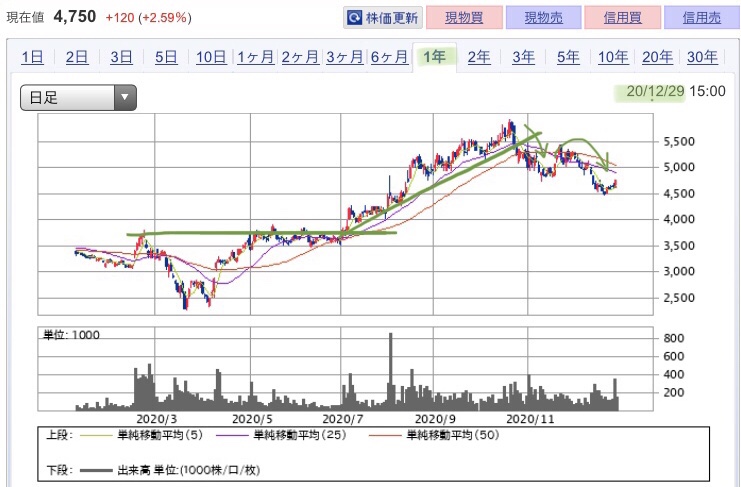Click the current price 4,750 value

[75, 17]
